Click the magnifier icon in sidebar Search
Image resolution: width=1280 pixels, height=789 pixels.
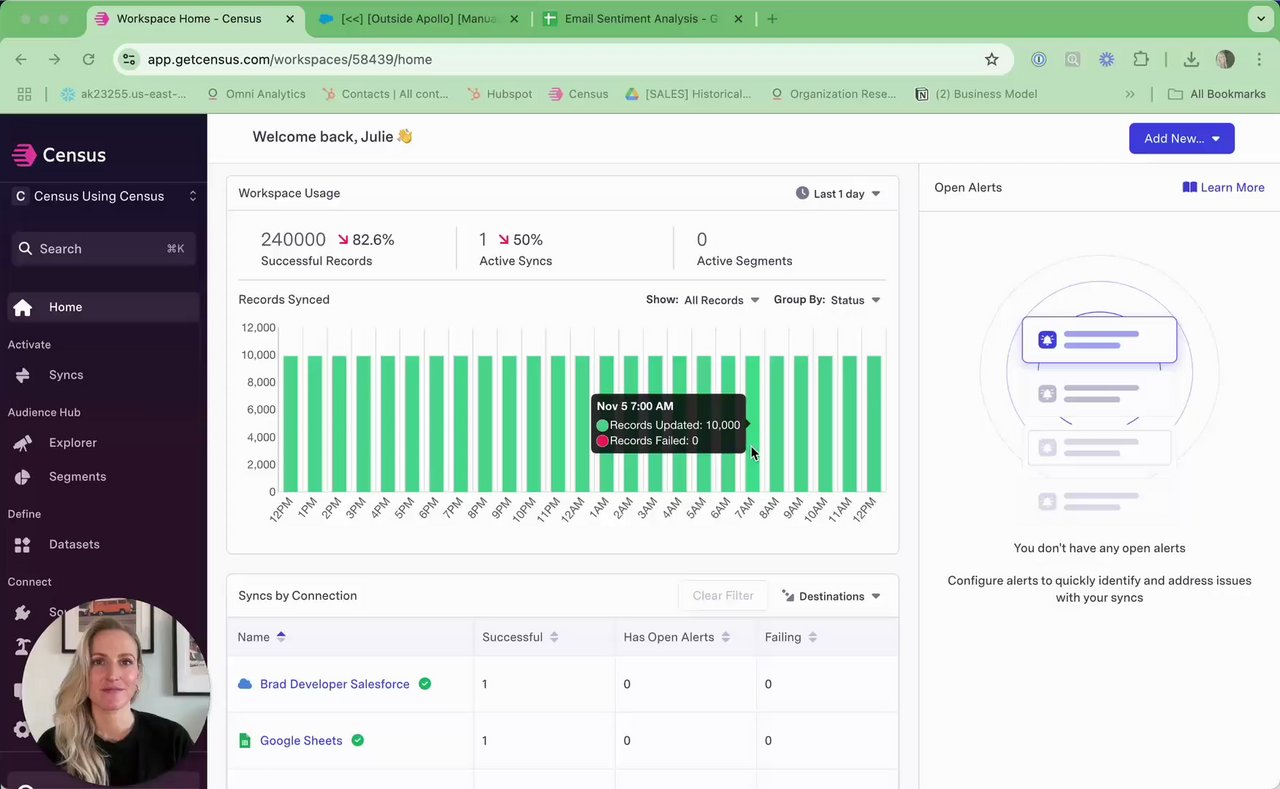[x=24, y=249]
